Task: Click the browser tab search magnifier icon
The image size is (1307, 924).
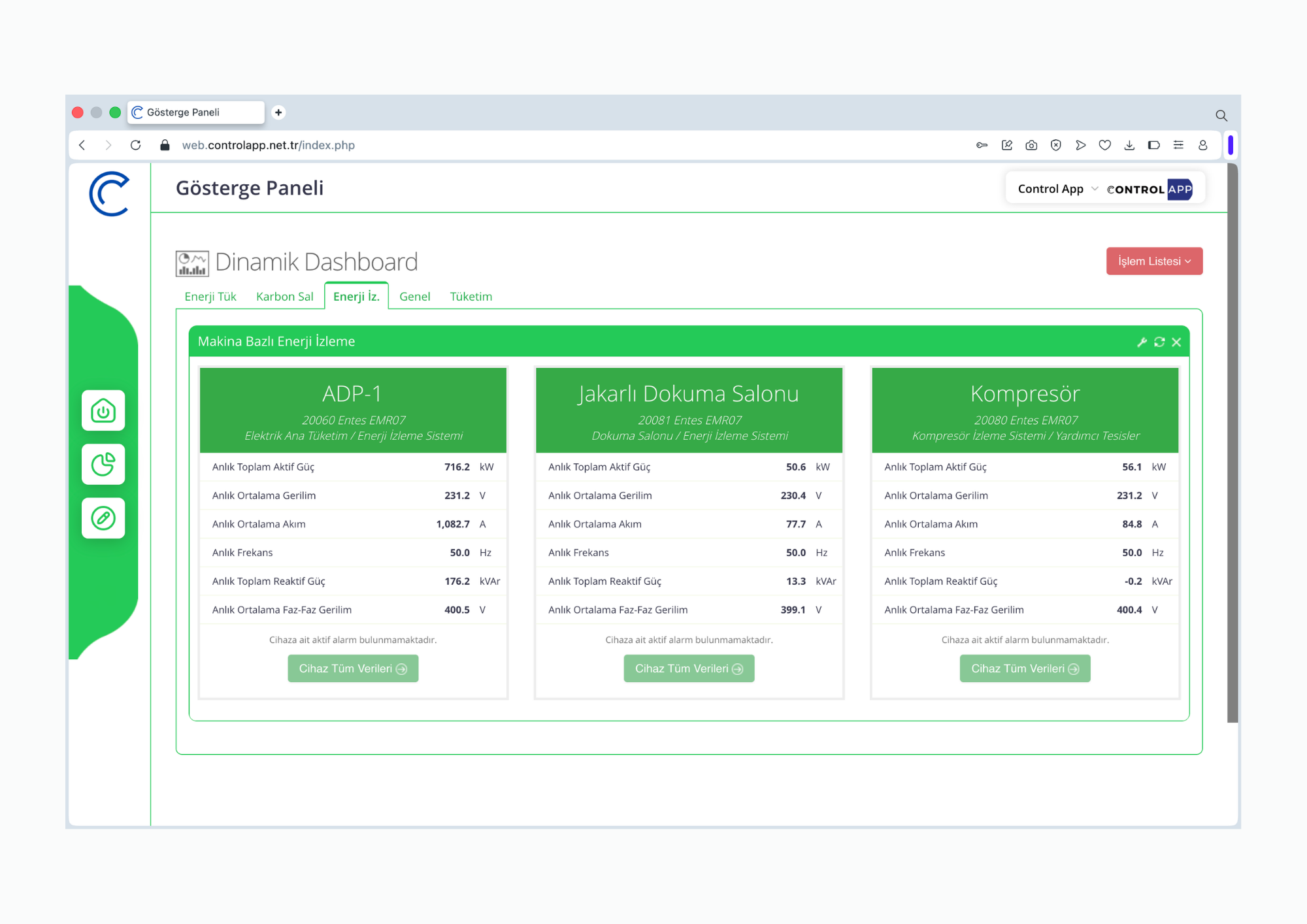Action: pos(1221,116)
